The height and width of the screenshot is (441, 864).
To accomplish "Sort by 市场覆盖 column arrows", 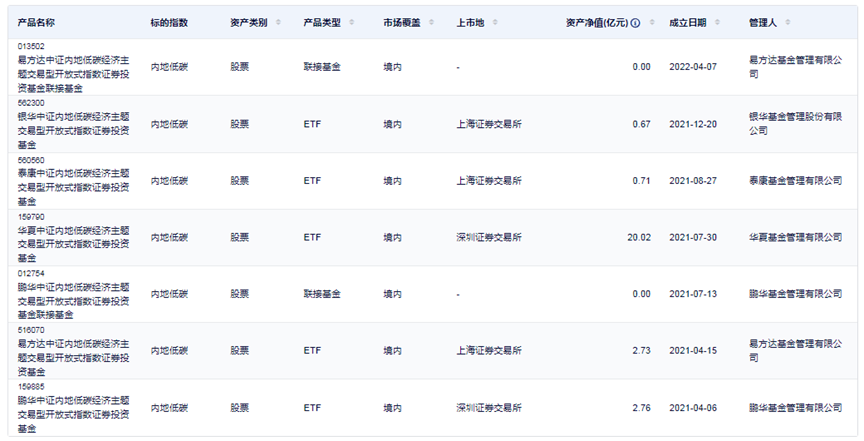I will click(x=431, y=23).
